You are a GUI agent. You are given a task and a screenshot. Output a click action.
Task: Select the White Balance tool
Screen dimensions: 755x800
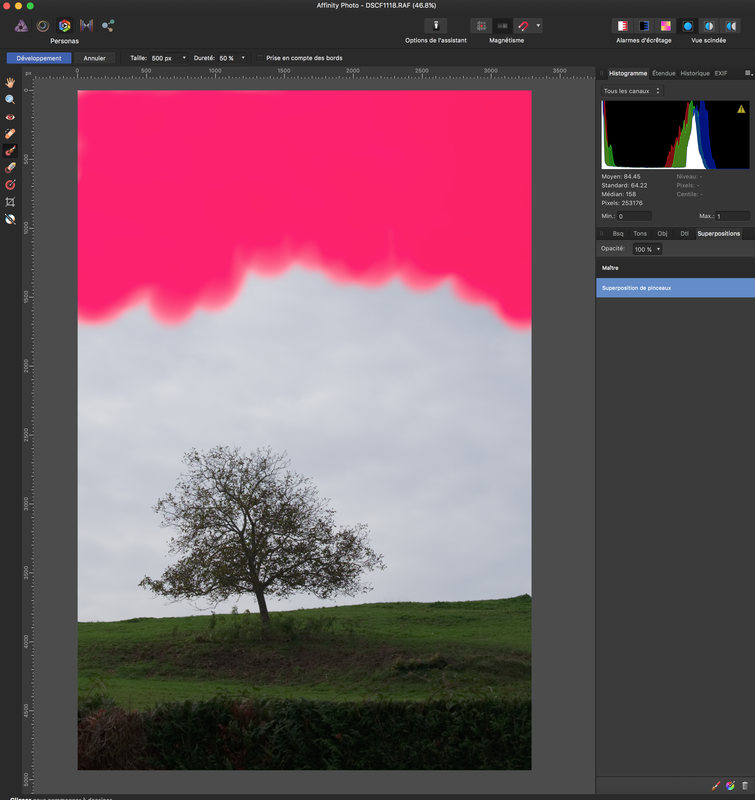[x=10, y=219]
